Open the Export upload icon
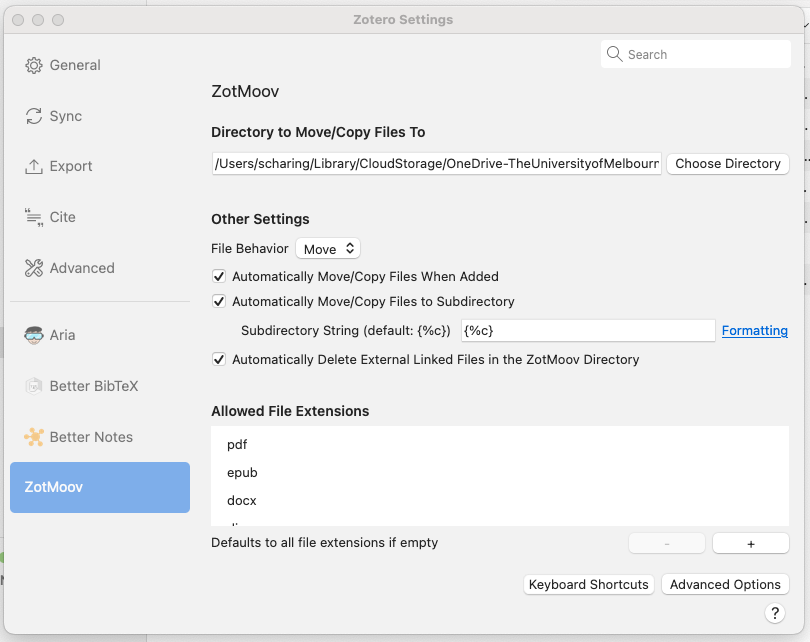The width and height of the screenshot is (810, 642). (x=34, y=167)
